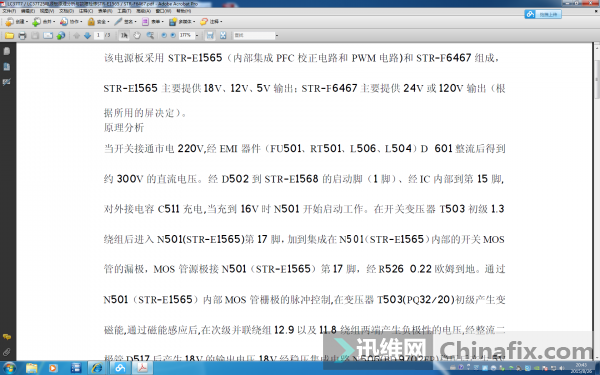The width and height of the screenshot is (600, 375).
Task: Click the zoom out round button
Action: [164, 36]
